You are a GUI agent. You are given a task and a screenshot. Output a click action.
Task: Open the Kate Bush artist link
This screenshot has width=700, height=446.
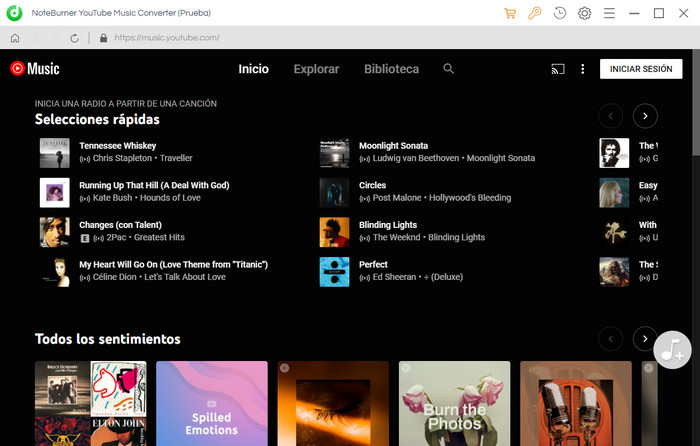[x=112, y=198]
